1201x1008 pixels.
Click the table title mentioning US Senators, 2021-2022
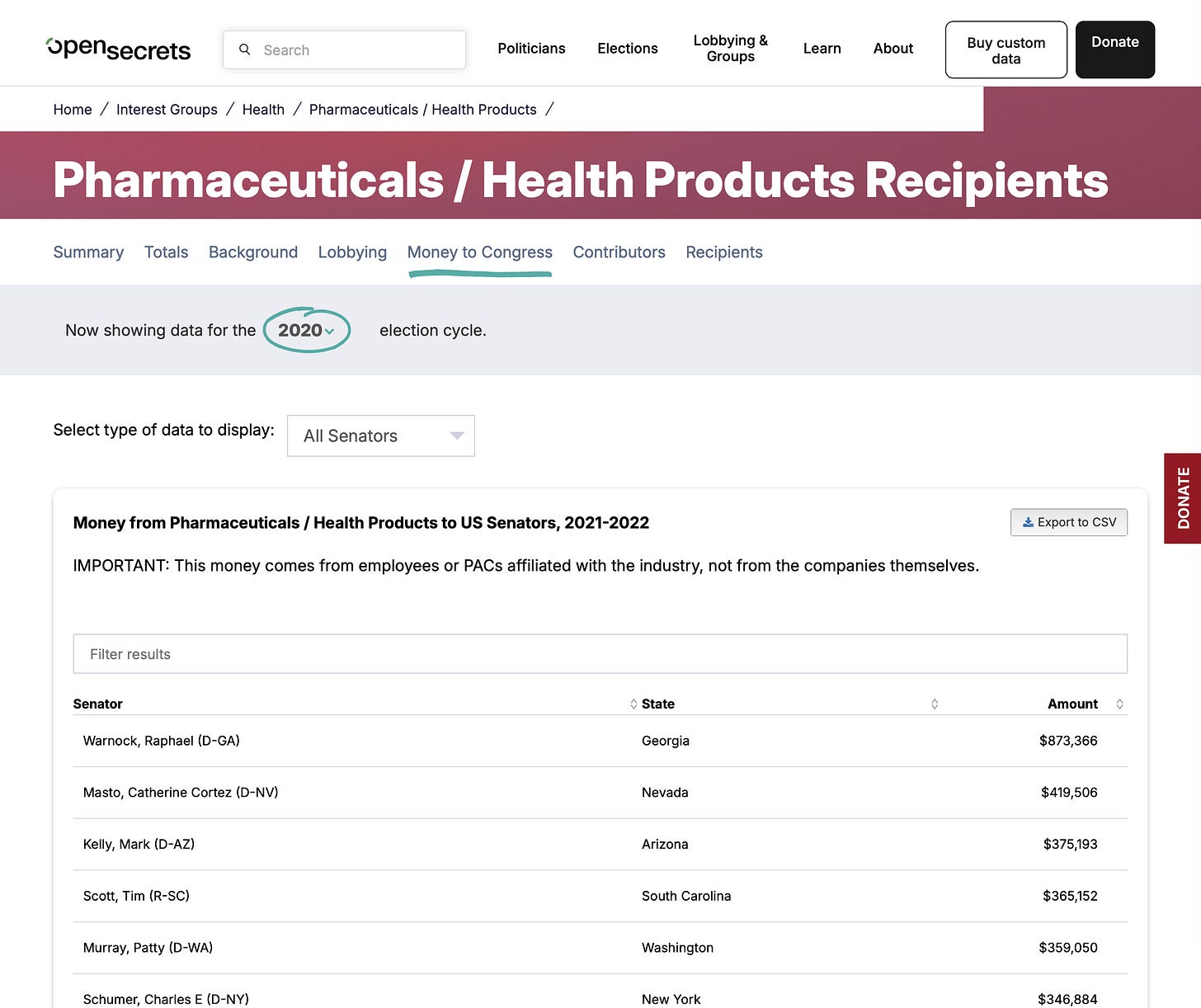pyautogui.click(x=361, y=523)
